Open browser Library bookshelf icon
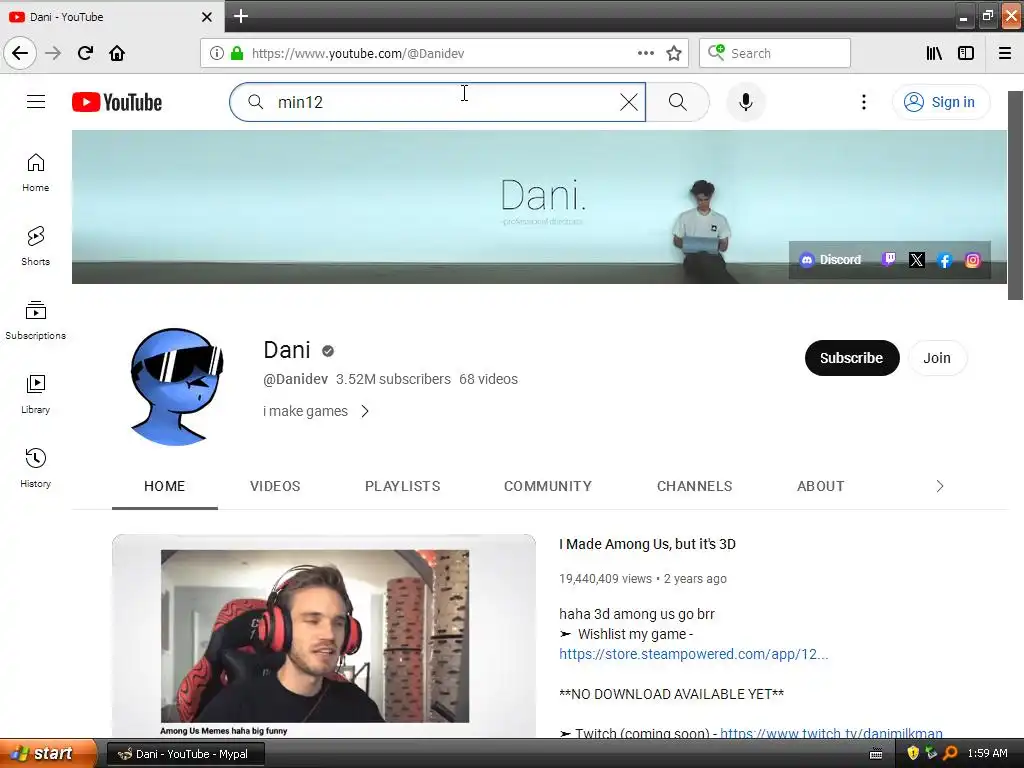The image size is (1024, 768). tap(935, 53)
